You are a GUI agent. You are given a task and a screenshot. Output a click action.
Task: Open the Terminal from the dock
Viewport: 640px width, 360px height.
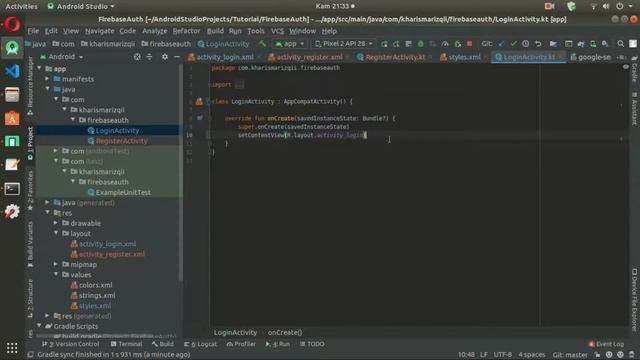coord(12,189)
